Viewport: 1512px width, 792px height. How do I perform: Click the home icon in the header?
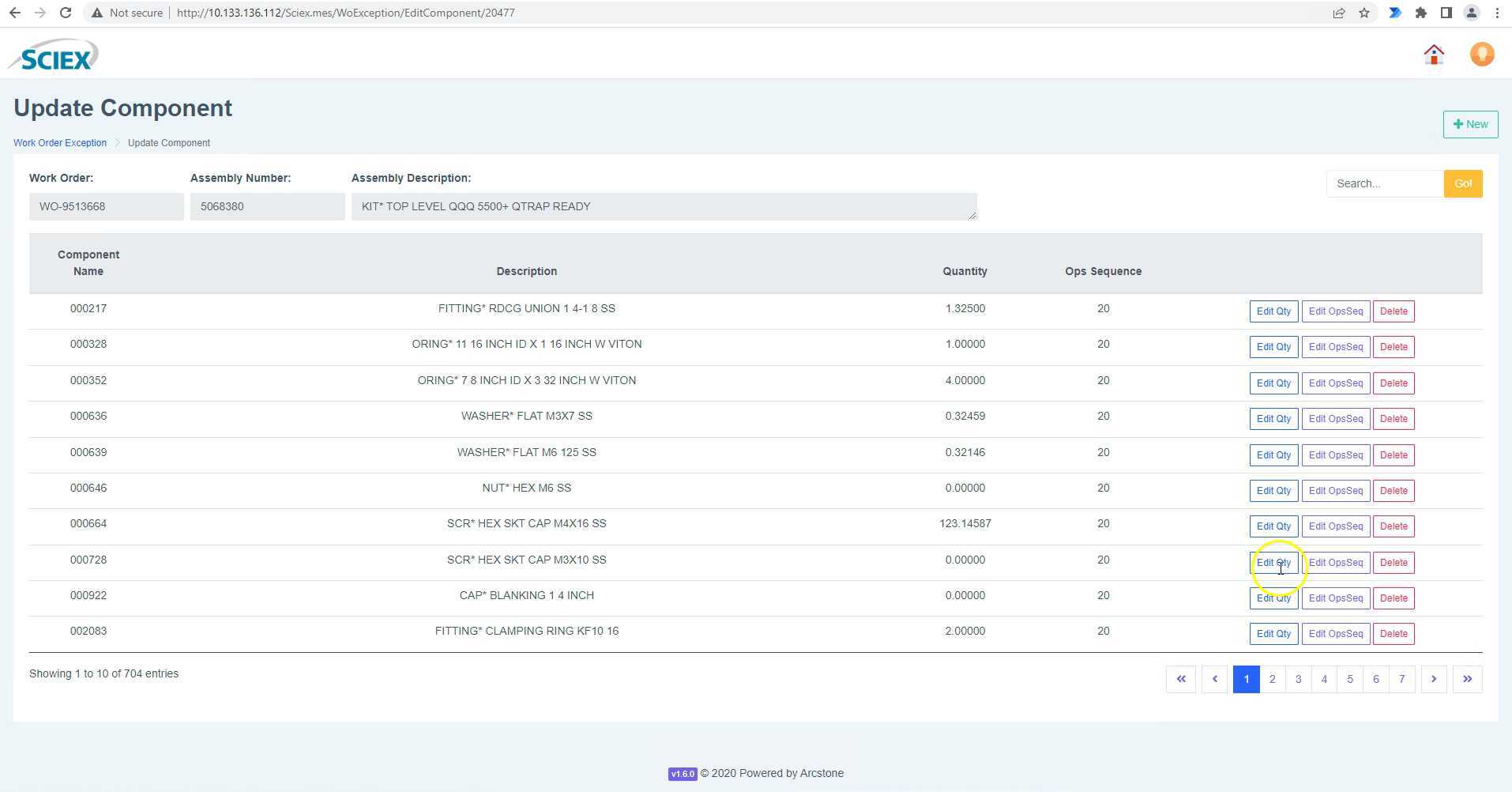pyautogui.click(x=1434, y=55)
